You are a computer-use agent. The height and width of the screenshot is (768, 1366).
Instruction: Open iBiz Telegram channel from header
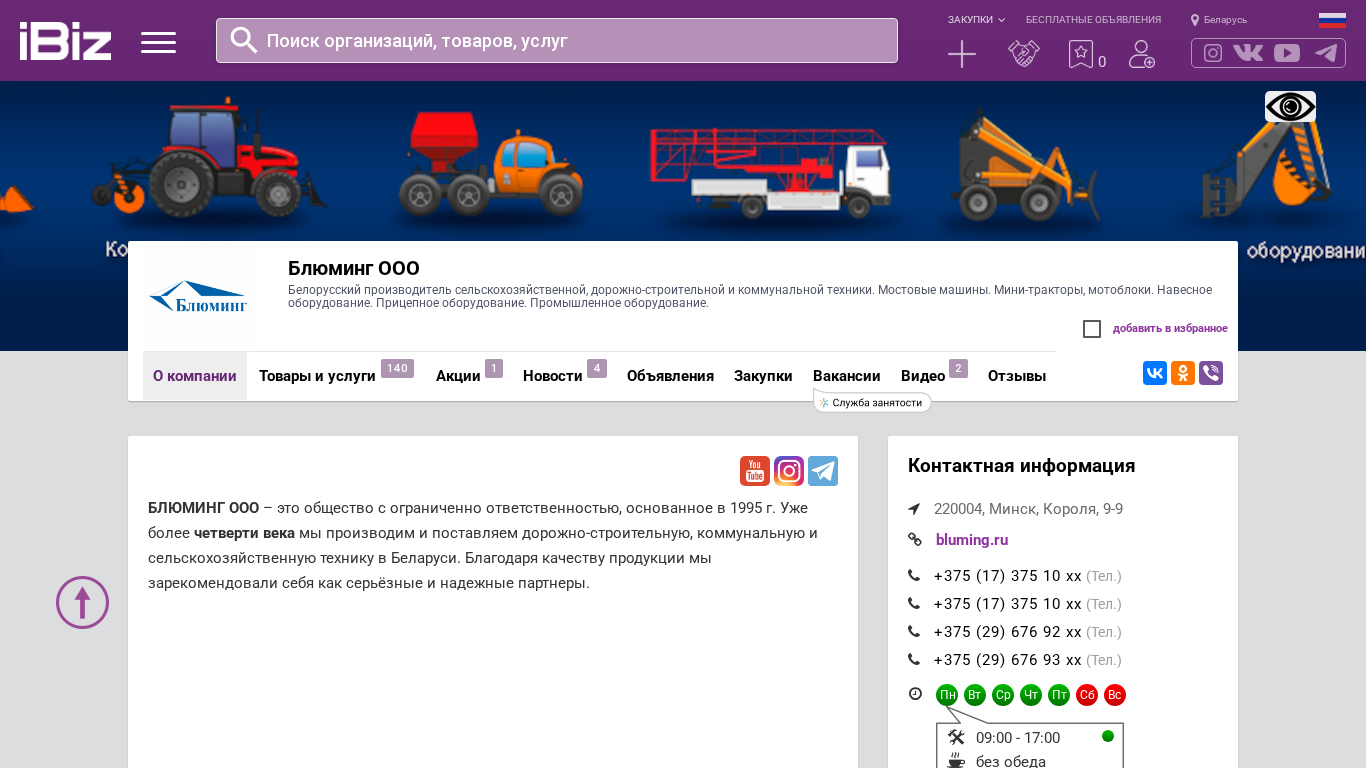1326,53
